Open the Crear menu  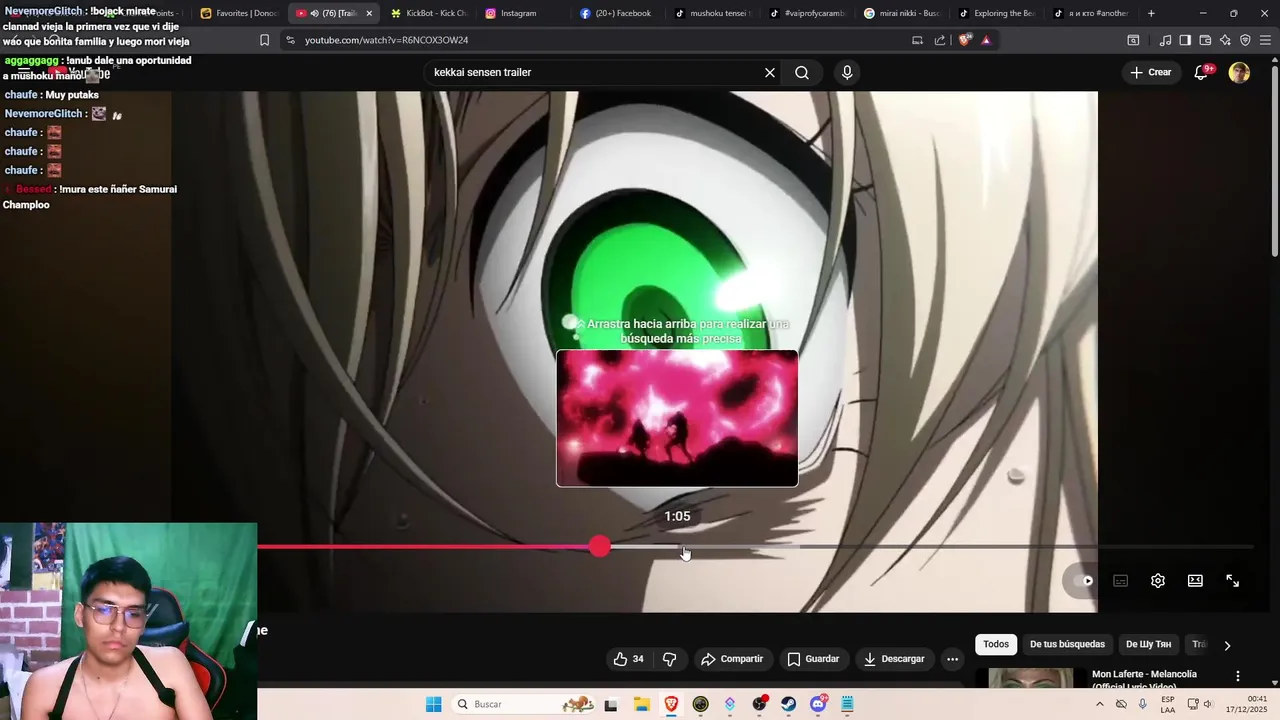[1150, 72]
